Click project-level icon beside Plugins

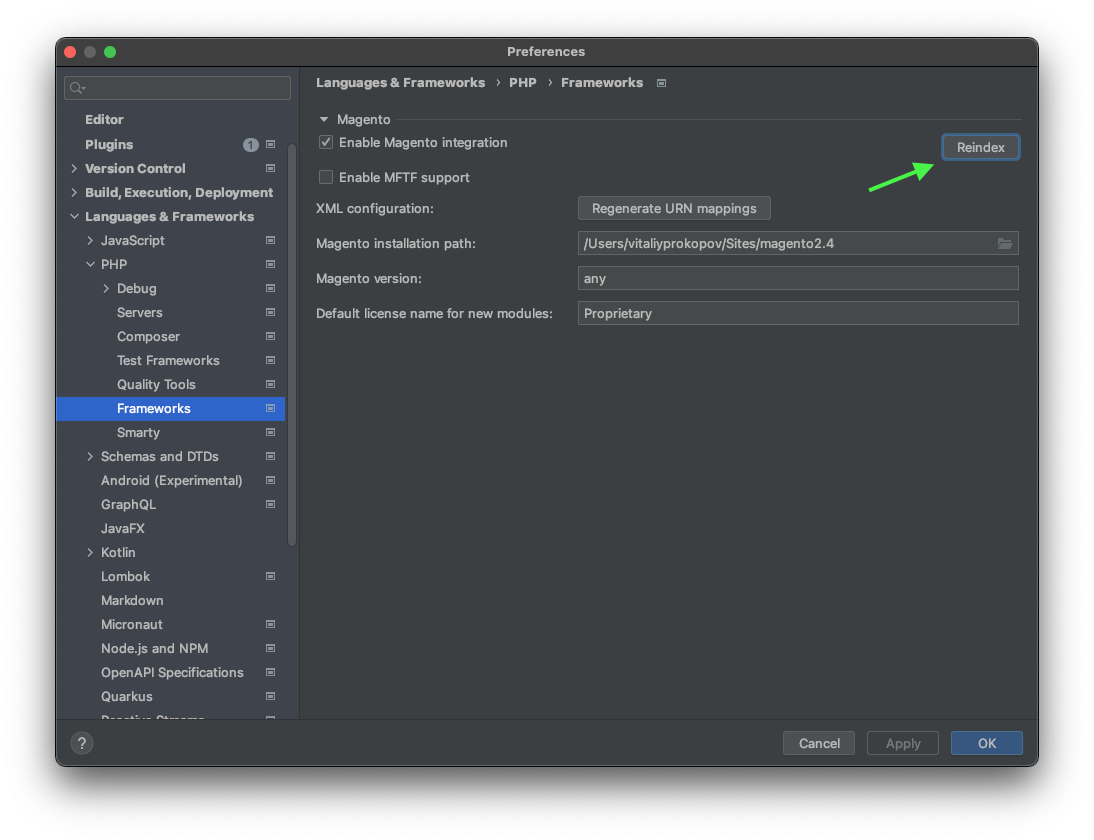click(x=271, y=144)
